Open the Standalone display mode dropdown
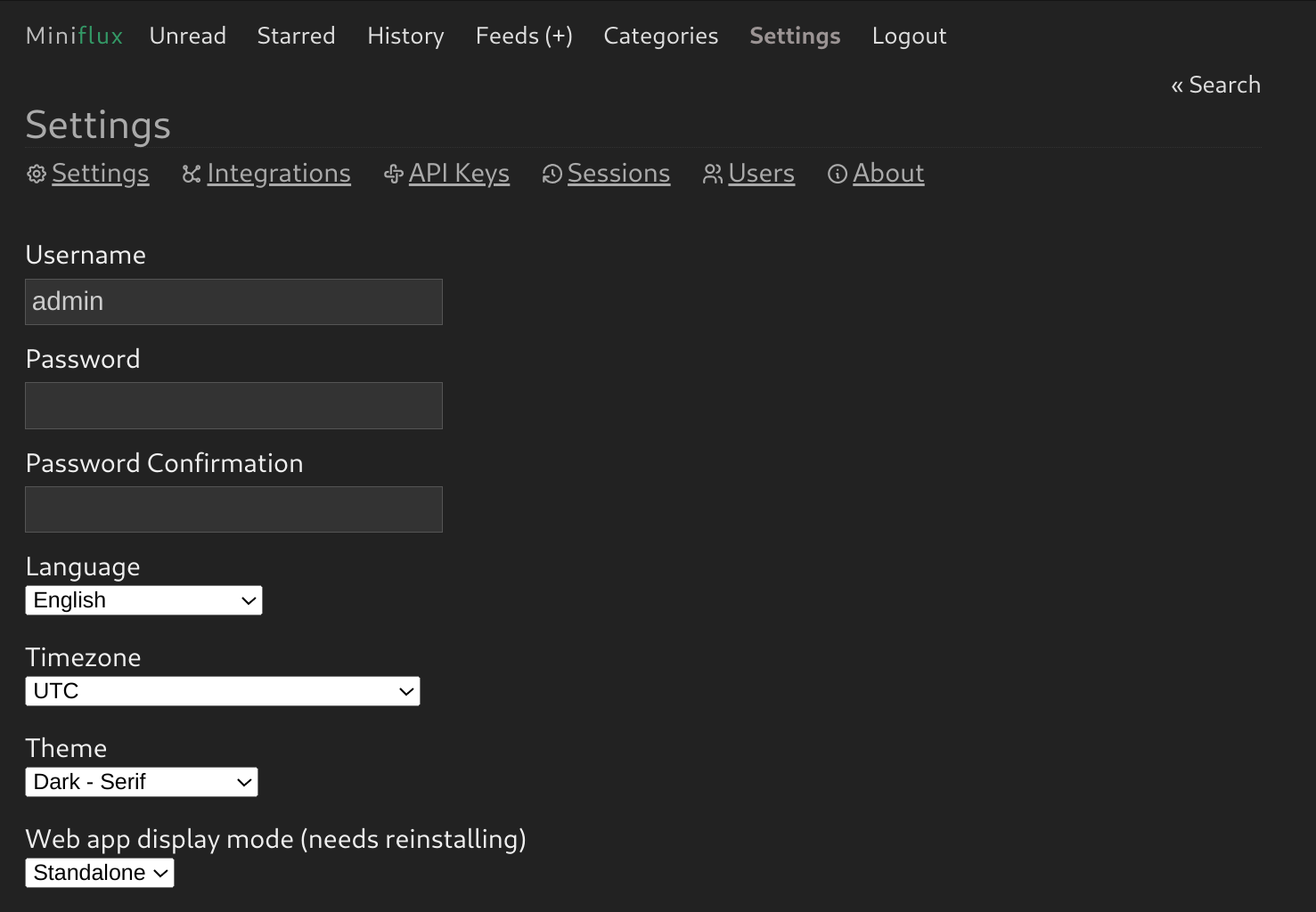 100,873
